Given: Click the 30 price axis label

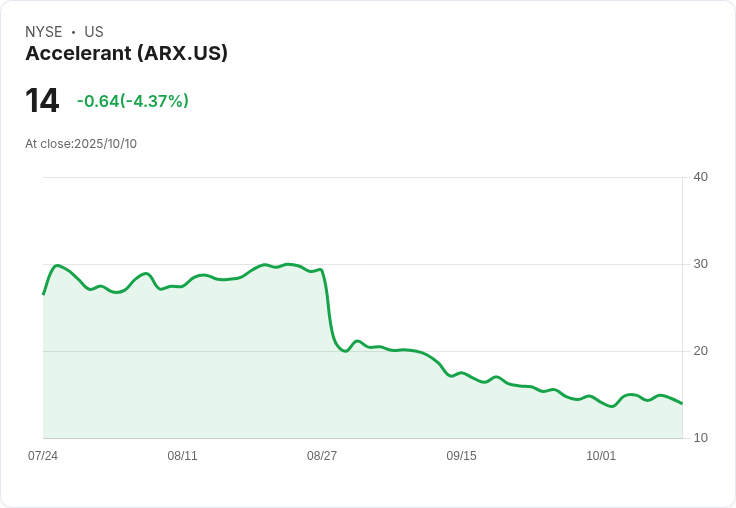Looking at the screenshot, I should pyautogui.click(x=700, y=264).
